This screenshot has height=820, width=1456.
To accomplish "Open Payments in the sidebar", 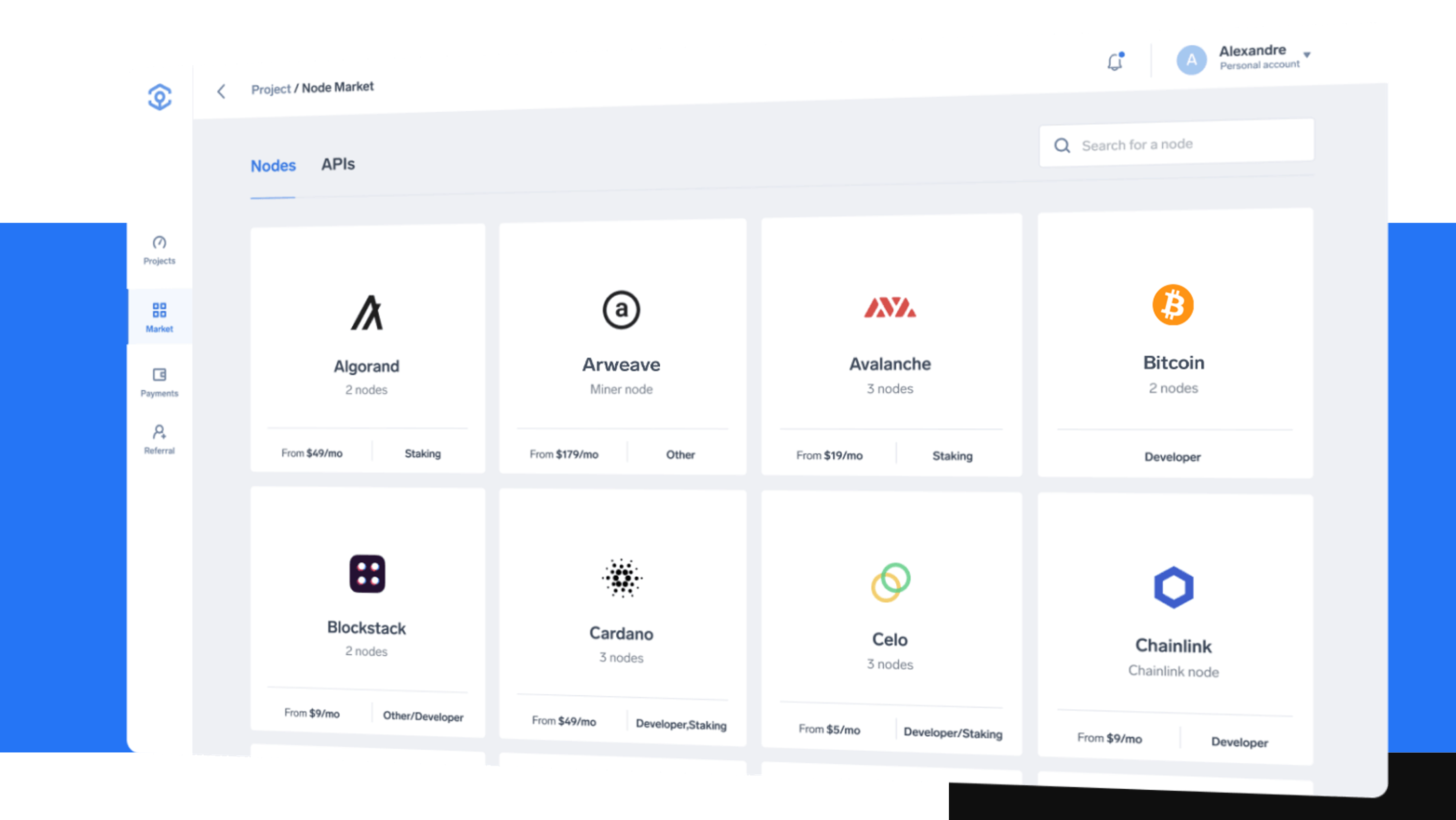I will point(159,383).
